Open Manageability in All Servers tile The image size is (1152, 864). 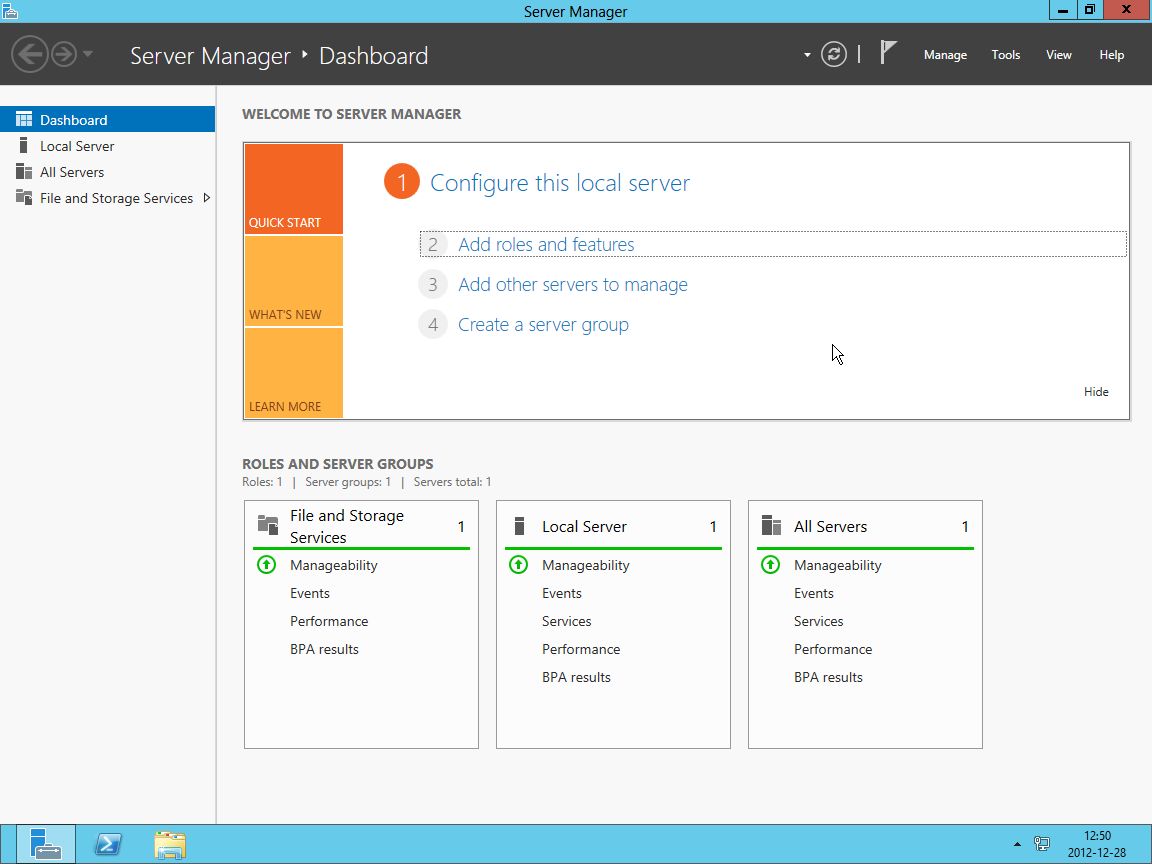click(838, 565)
